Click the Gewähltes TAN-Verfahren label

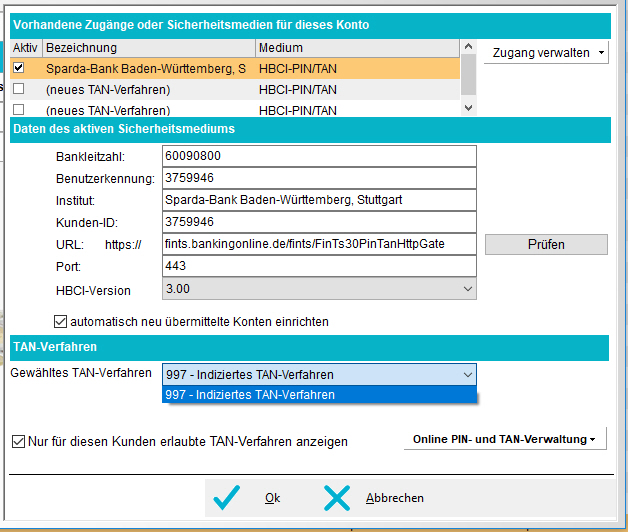pos(81,373)
